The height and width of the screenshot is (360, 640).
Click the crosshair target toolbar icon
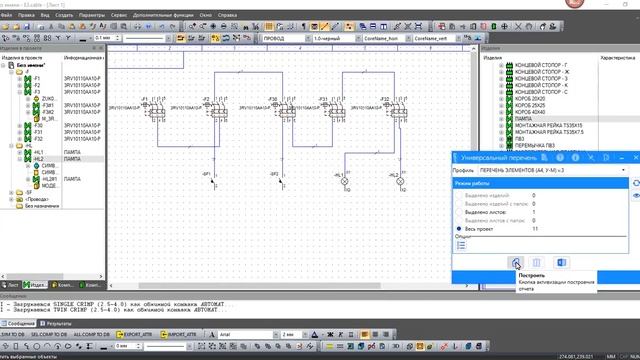click(504, 27)
